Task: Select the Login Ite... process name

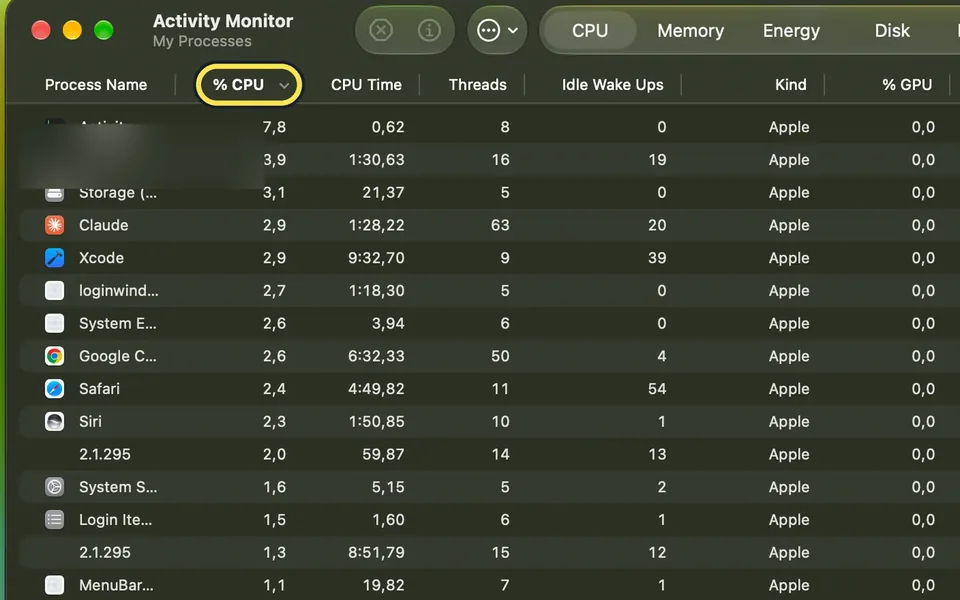Action: pyautogui.click(x=116, y=520)
